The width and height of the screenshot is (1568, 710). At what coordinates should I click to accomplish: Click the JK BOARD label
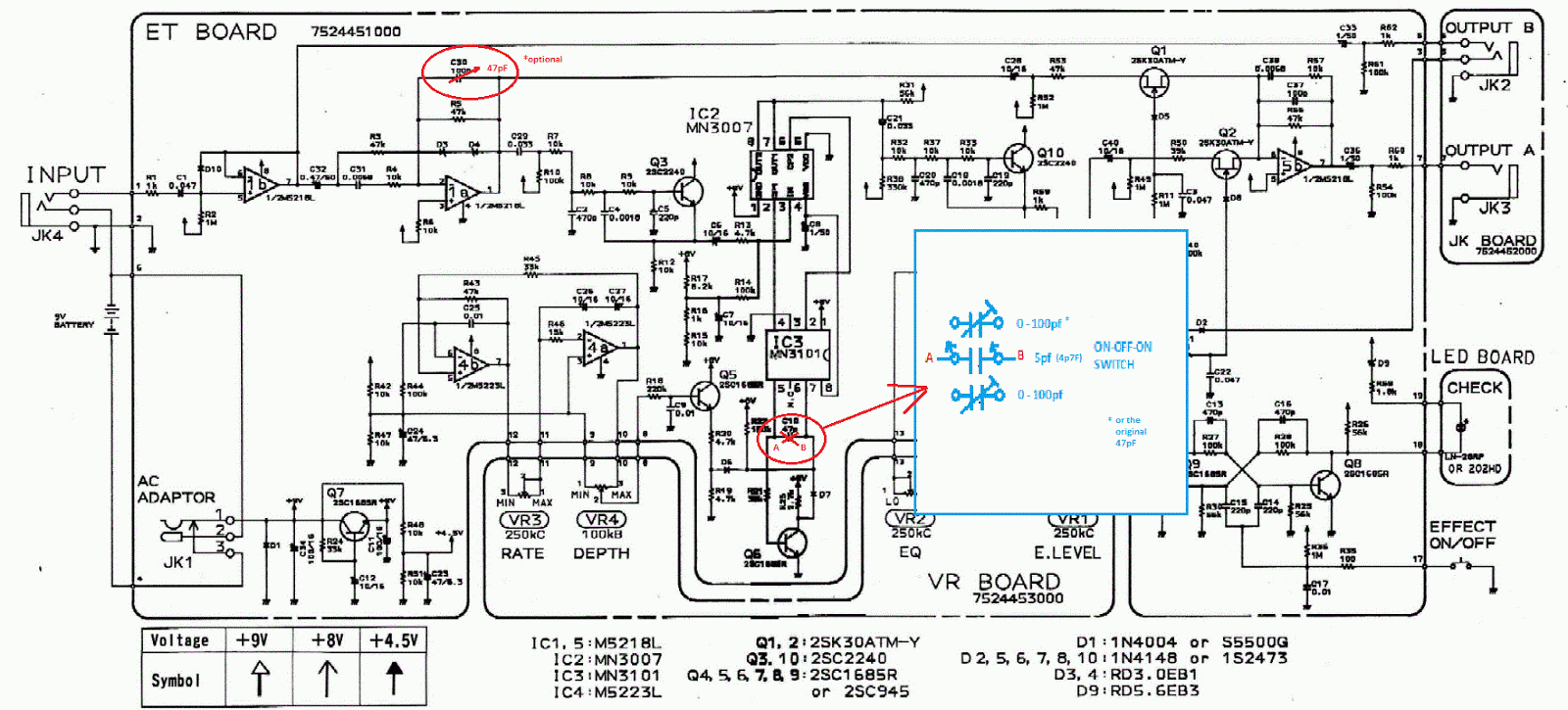[1493, 241]
